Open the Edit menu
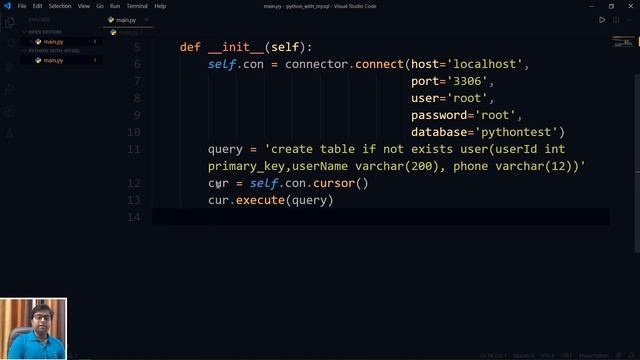The width and height of the screenshot is (640, 360). (37, 6)
